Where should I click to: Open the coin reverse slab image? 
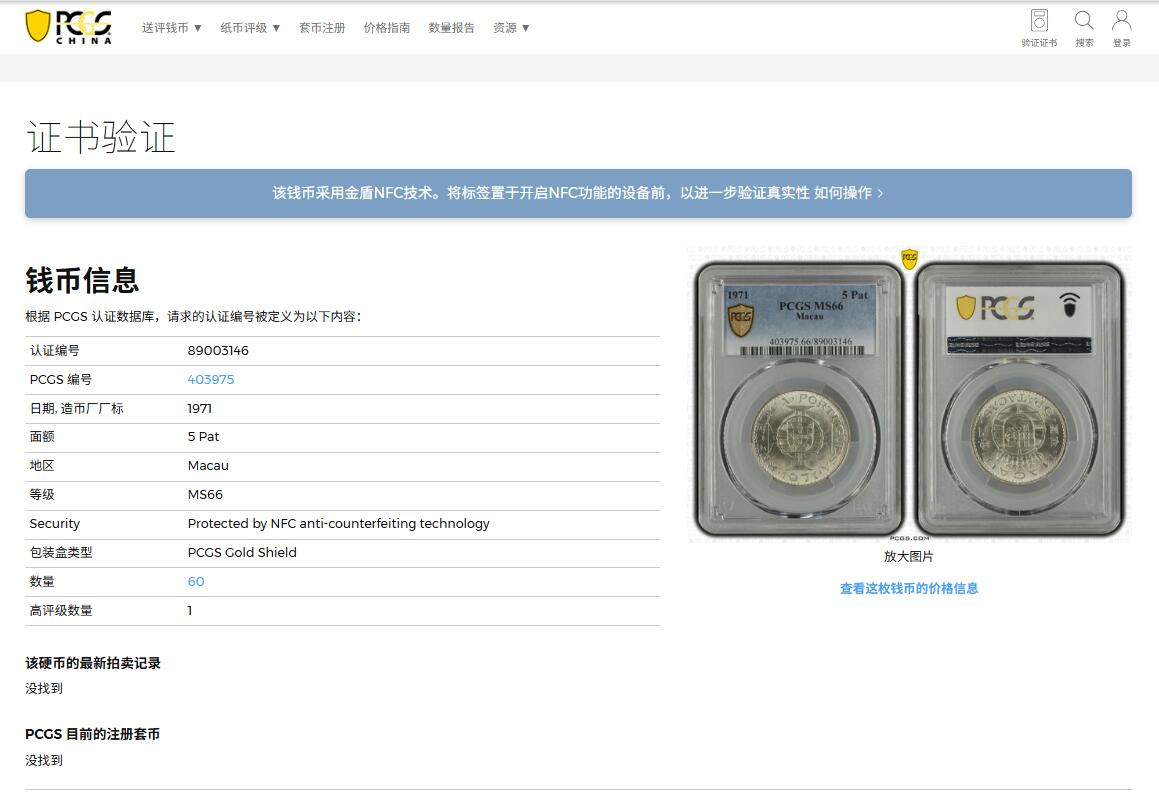tap(1019, 399)
